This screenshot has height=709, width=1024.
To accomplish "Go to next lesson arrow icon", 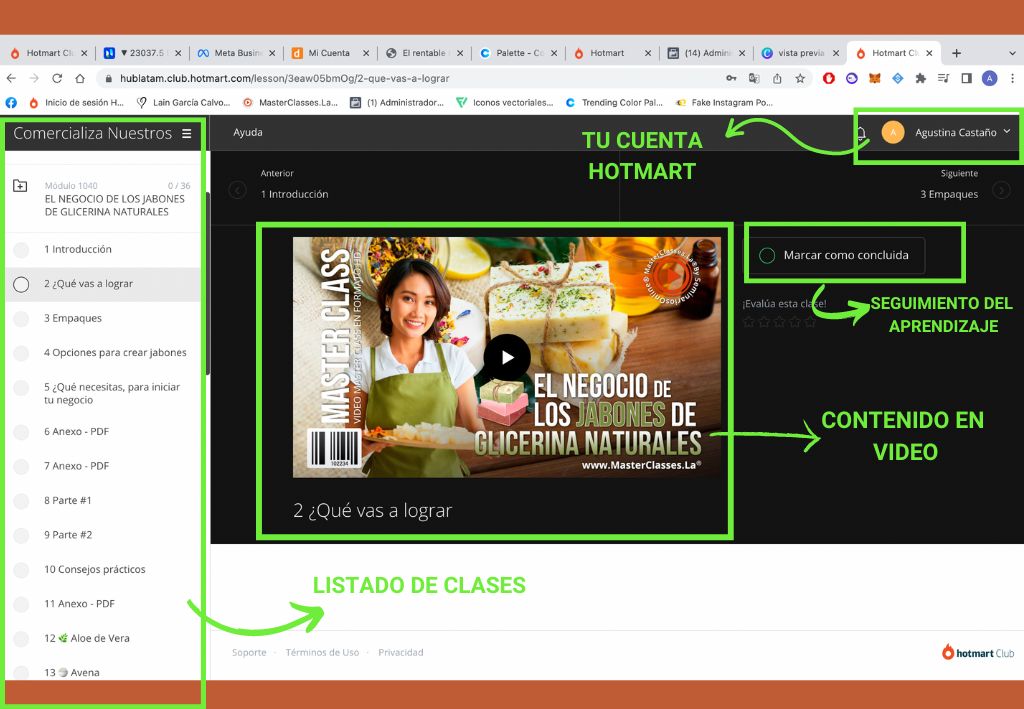I will (x=1001, y=190).
